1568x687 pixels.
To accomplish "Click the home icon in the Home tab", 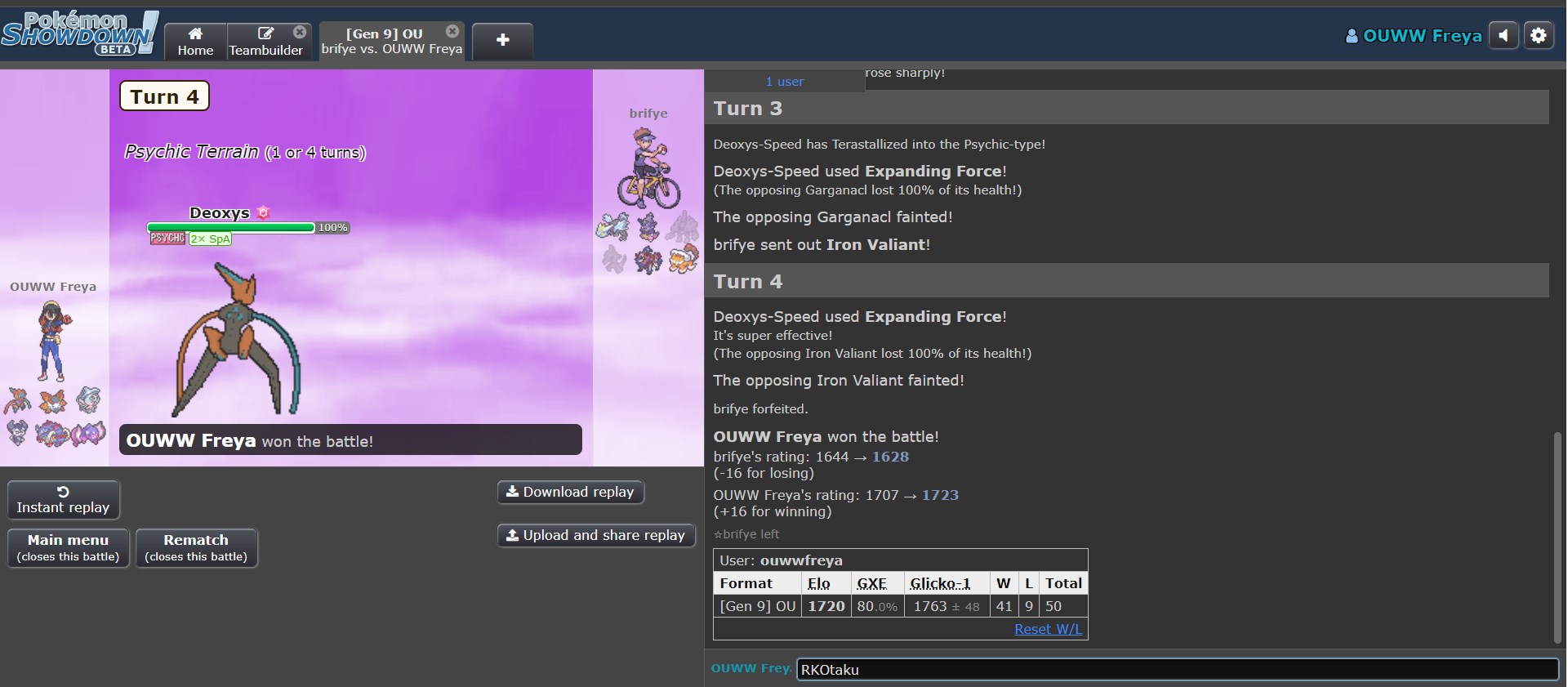I will (195, 33).
